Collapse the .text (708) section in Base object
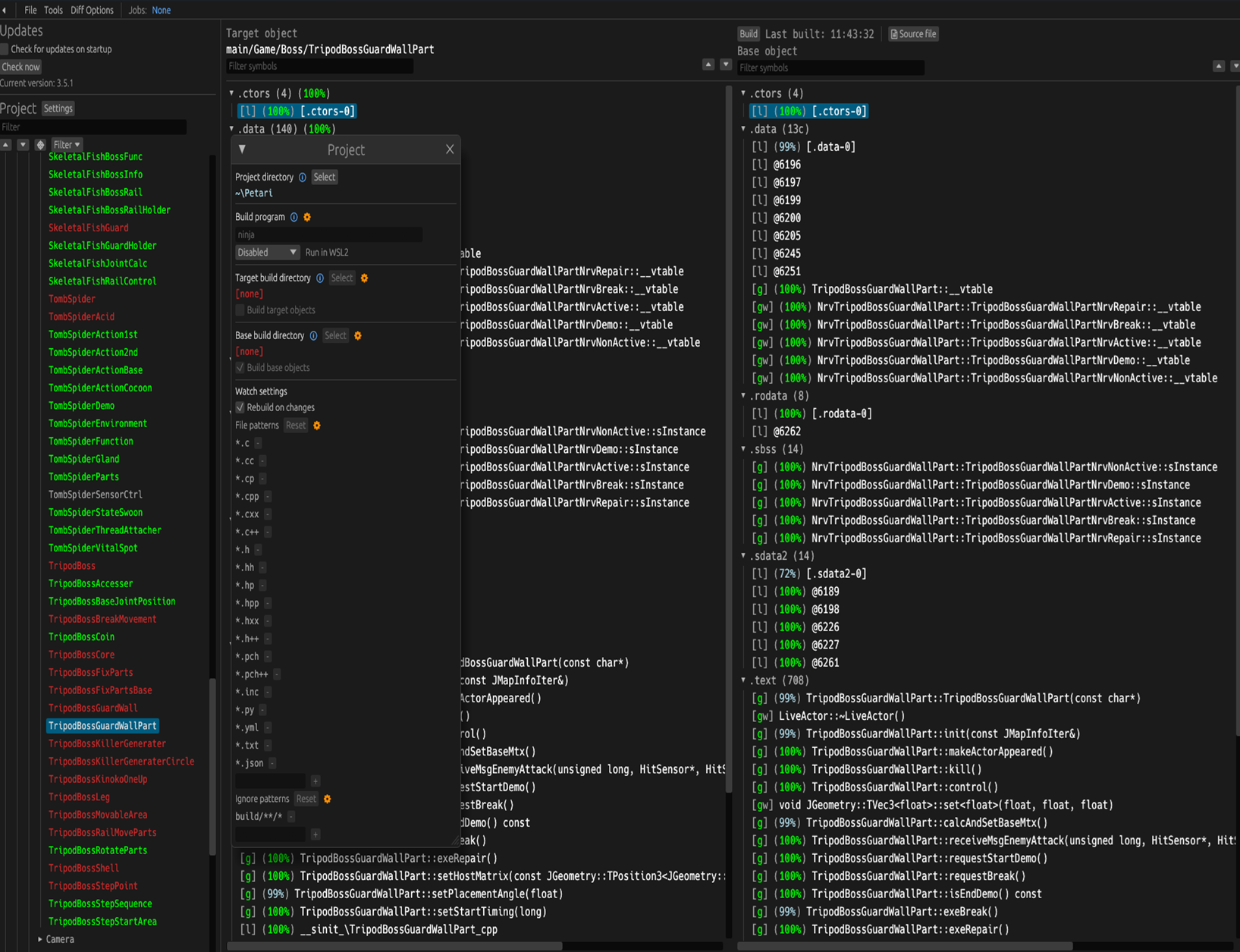 (743, 680)
